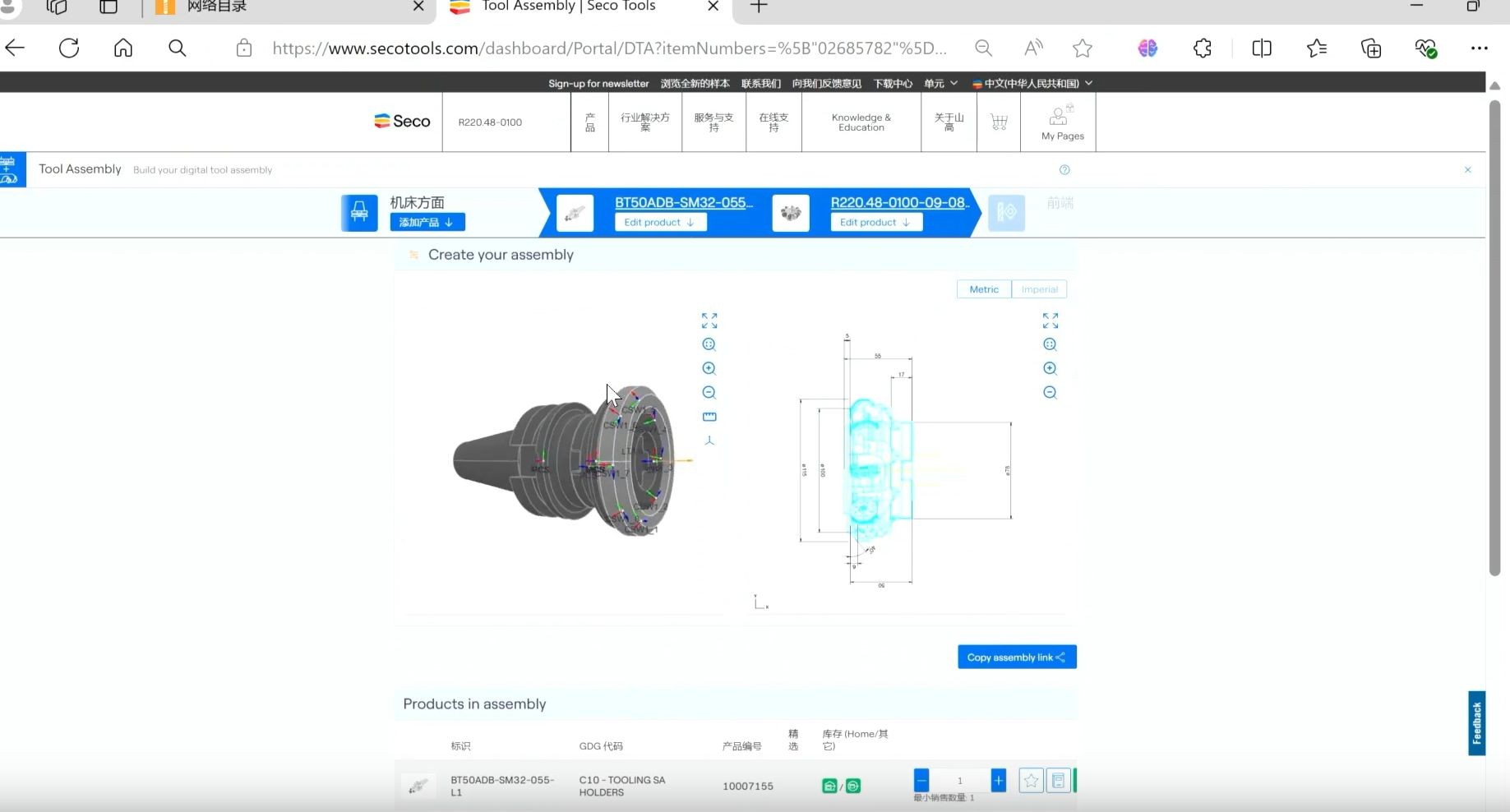
Task: Click Copy assembly link button
Action: coord(1017,657)
